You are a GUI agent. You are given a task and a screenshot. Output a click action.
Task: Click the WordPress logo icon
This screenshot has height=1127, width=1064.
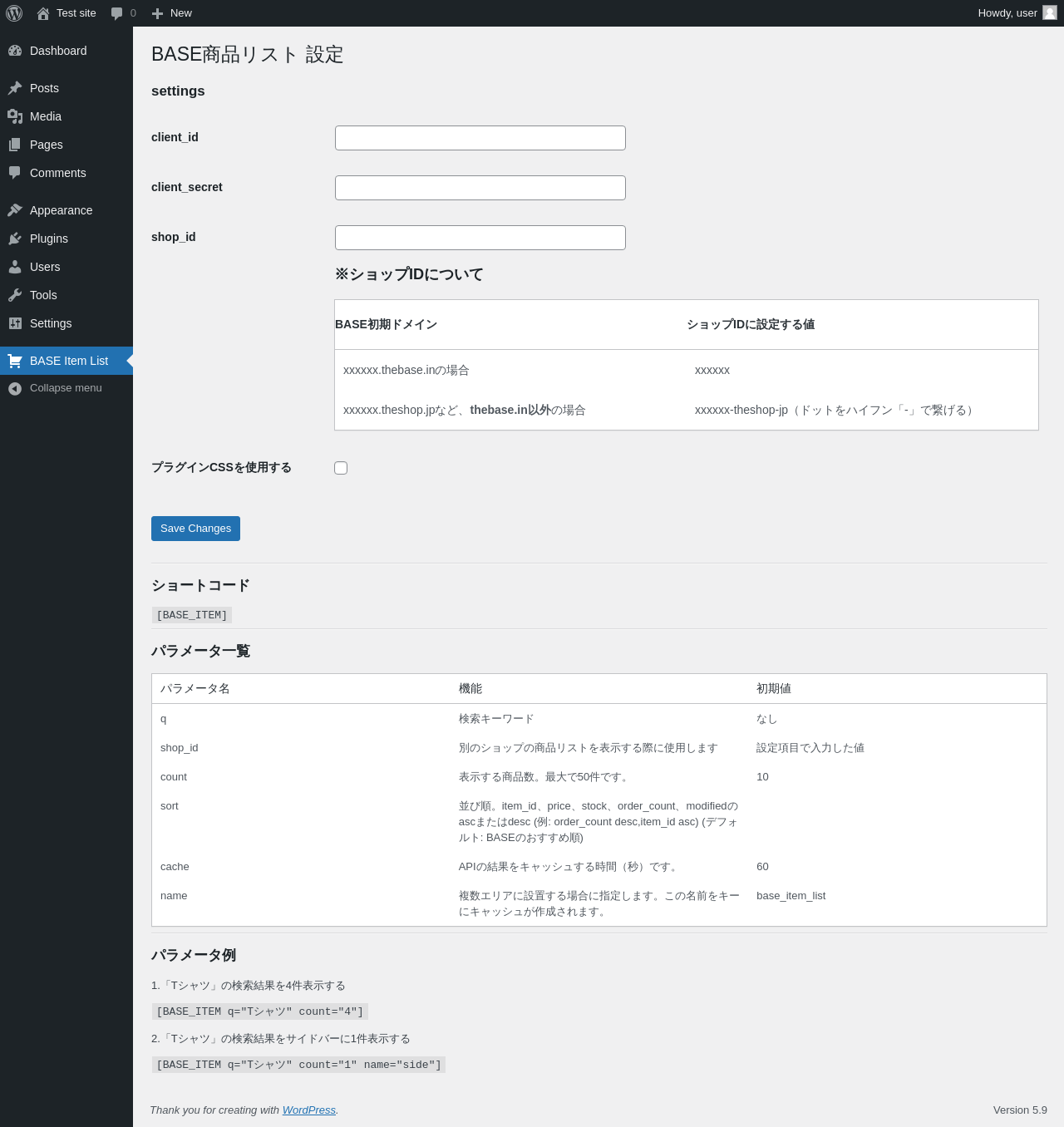14,13
